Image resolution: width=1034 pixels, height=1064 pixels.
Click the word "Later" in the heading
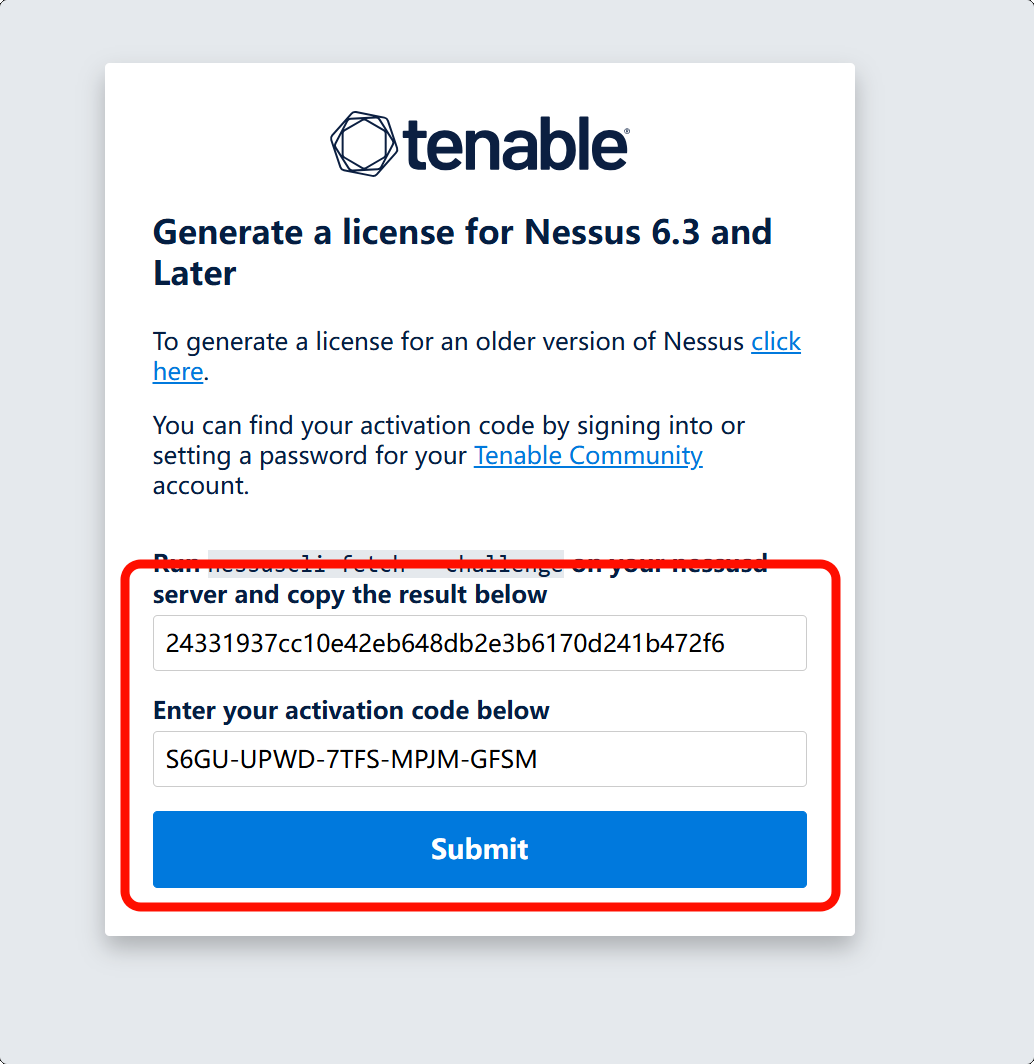click(195, 274)
